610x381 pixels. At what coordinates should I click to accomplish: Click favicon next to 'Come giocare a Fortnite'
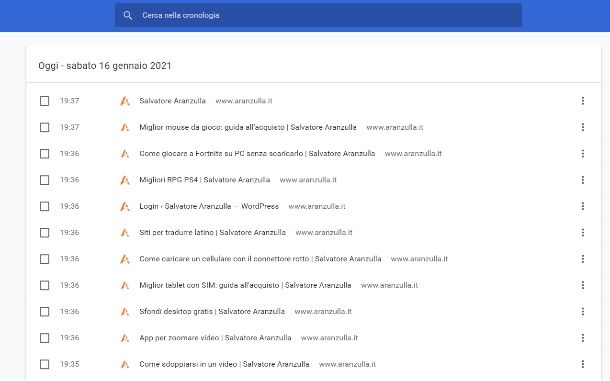point(124,154)
